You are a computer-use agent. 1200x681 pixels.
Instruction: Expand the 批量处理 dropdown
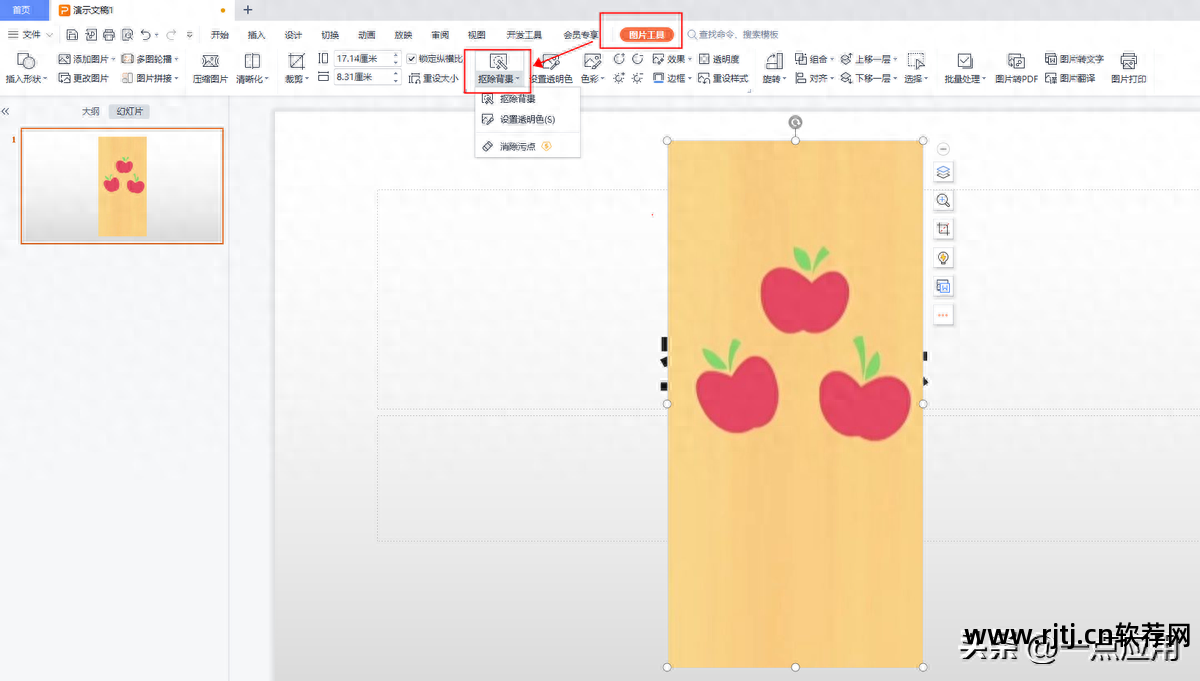(x=965, y=78)
